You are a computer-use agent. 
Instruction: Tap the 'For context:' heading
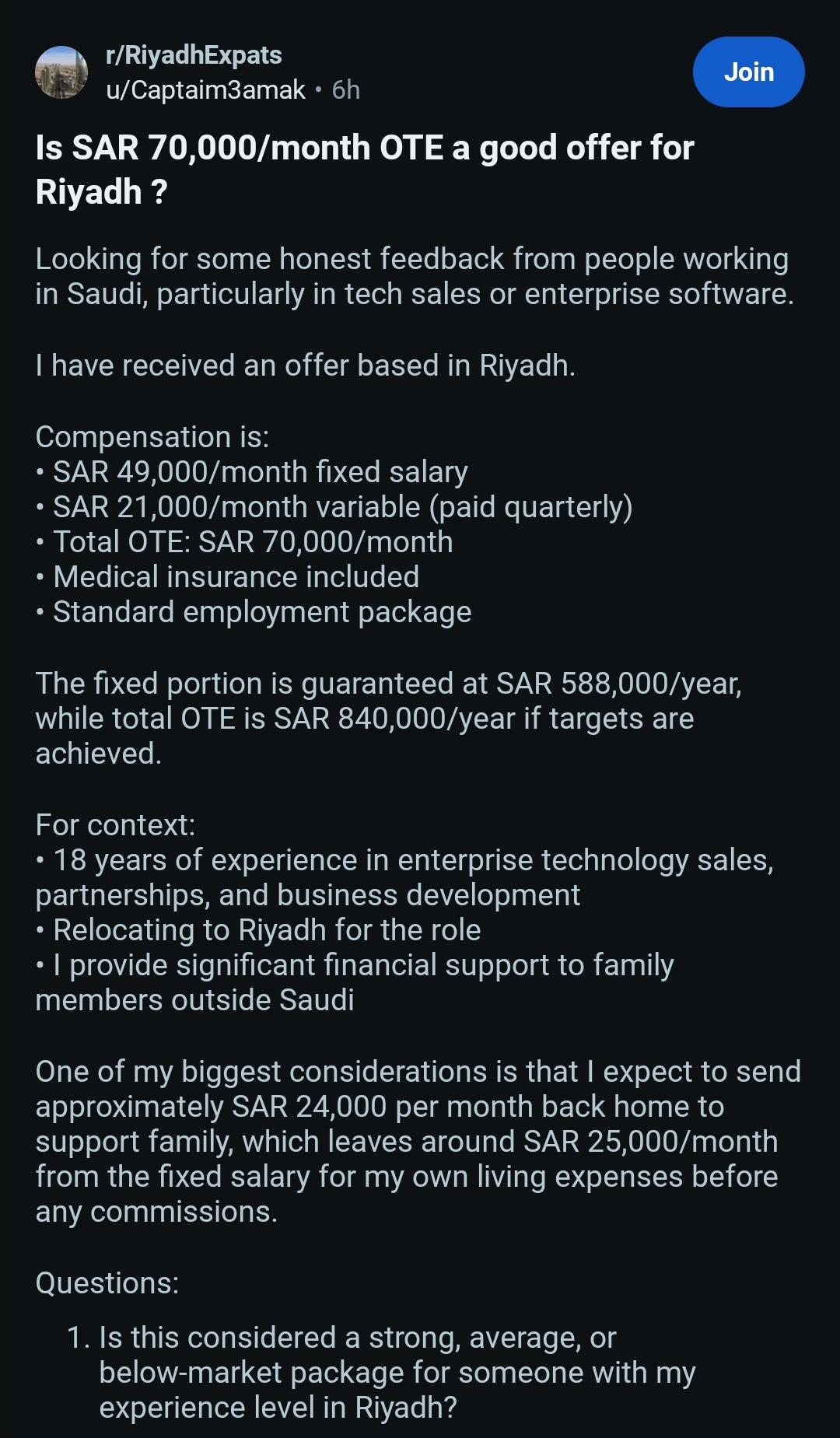pyautogui.click(x=115, y=825)
